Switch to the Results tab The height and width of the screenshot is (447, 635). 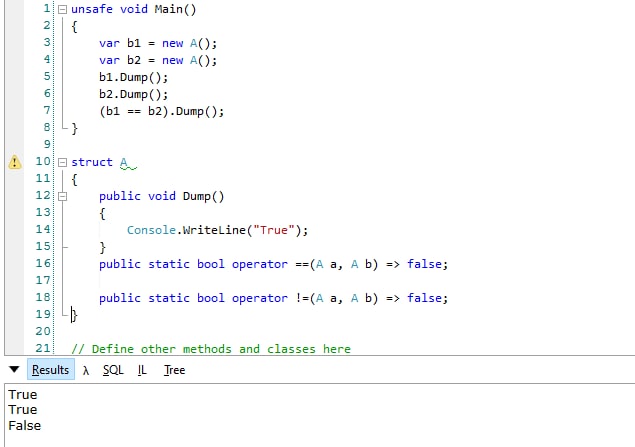51,370
